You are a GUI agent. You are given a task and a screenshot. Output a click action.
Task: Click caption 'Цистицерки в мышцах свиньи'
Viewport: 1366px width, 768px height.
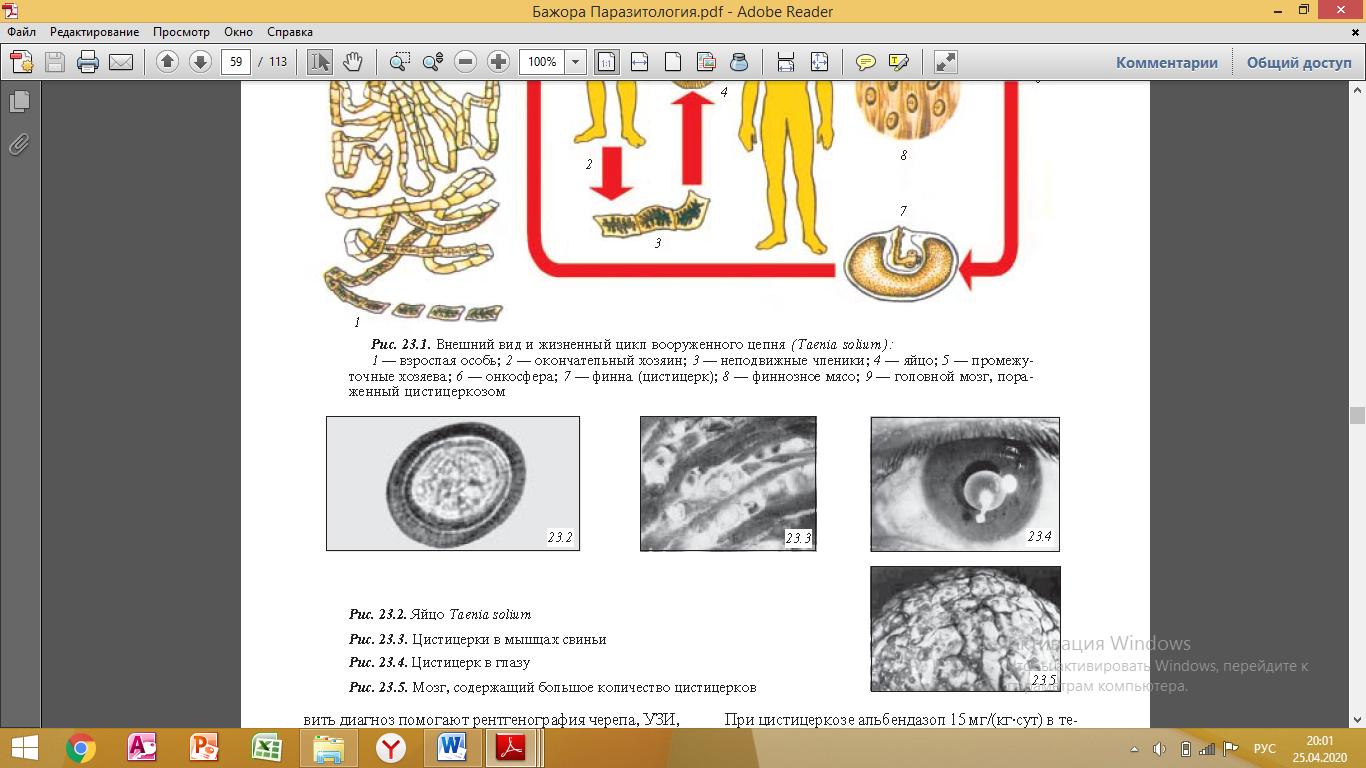click(x=509, y=639)
